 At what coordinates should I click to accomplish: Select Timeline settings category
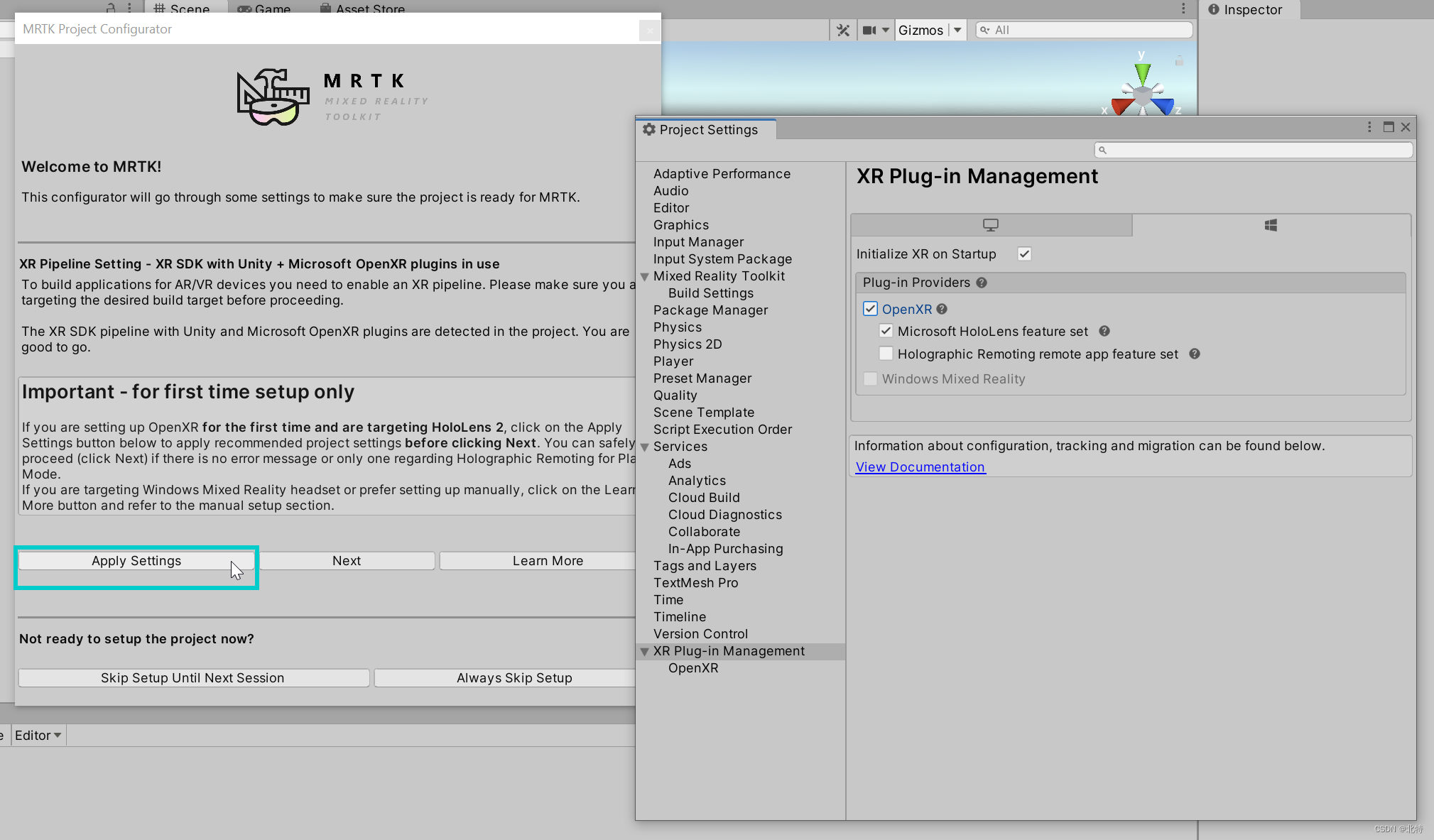pyautogui.click(x=680, y=617)
